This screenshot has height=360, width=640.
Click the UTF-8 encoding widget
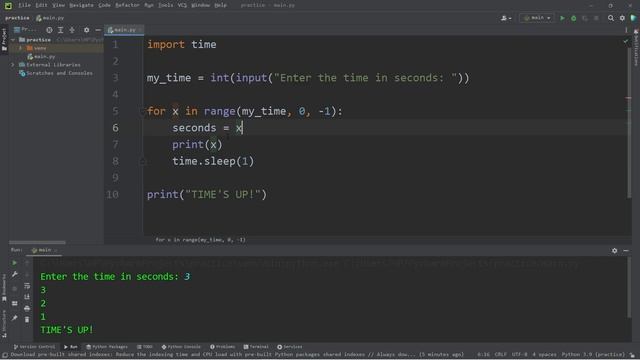[x=520, y=355]
